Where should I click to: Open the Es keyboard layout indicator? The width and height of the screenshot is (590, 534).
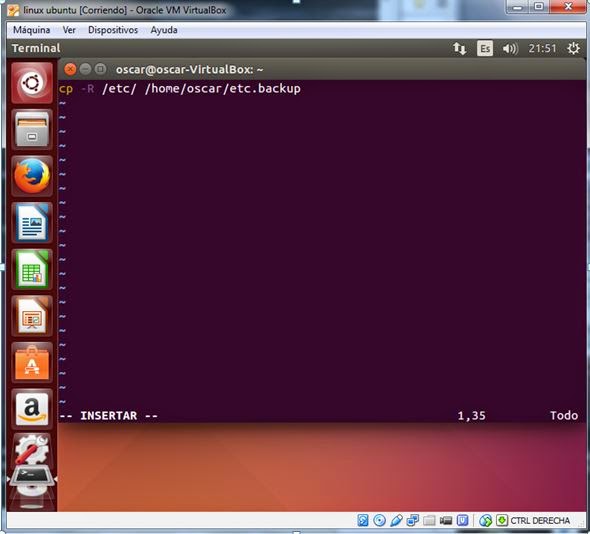point(485,49)
